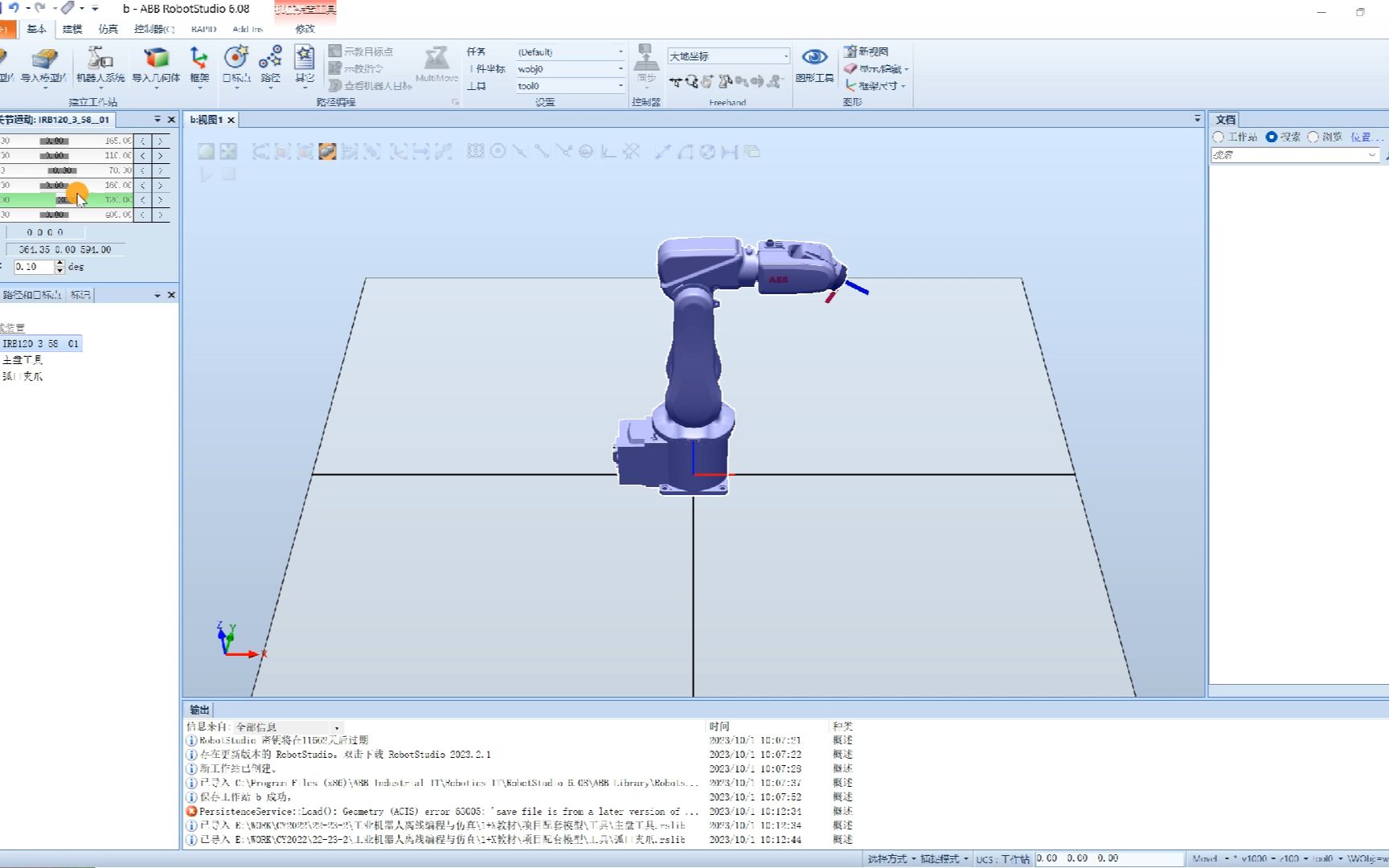
Task: Select the Freehand Move tool icon
Action: click(x=675, y=81)
